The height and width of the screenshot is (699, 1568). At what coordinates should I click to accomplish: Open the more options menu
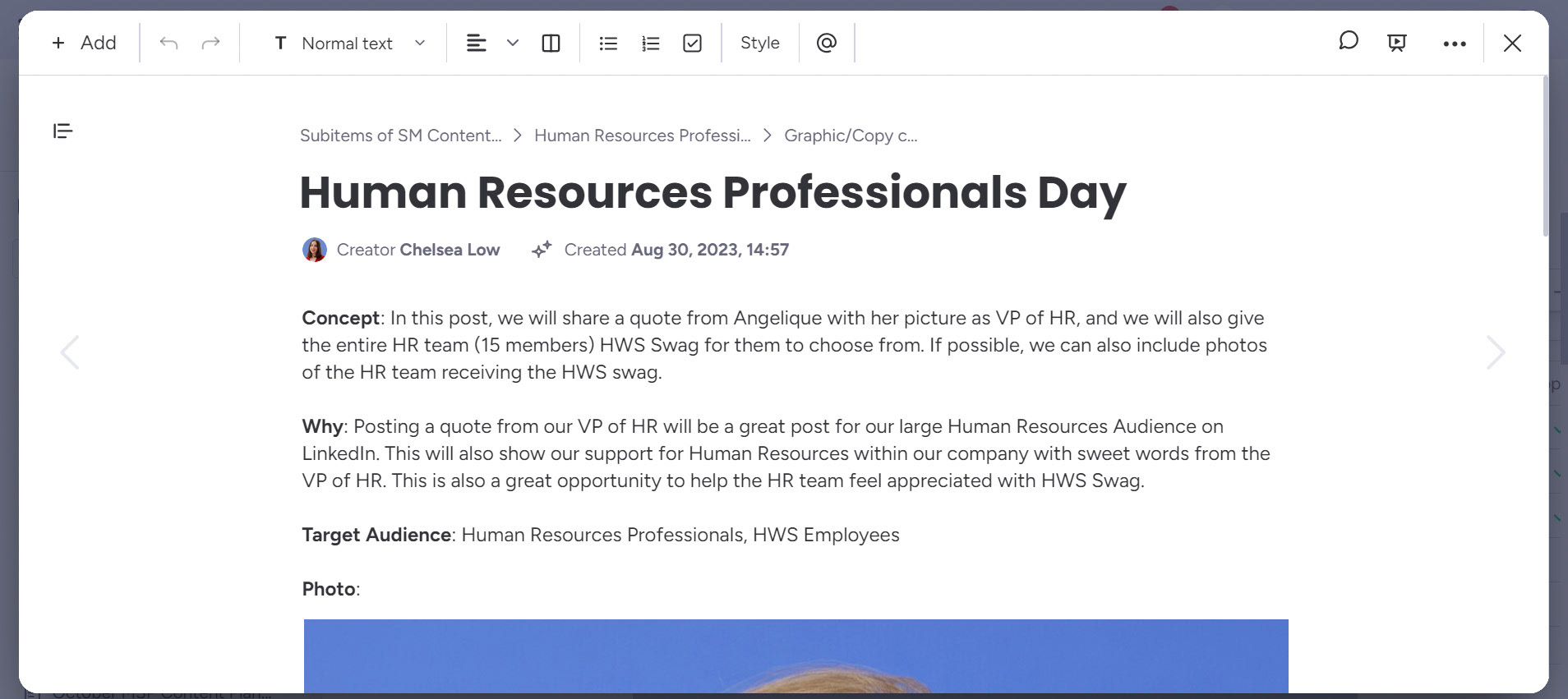(x=1455, y=44)
